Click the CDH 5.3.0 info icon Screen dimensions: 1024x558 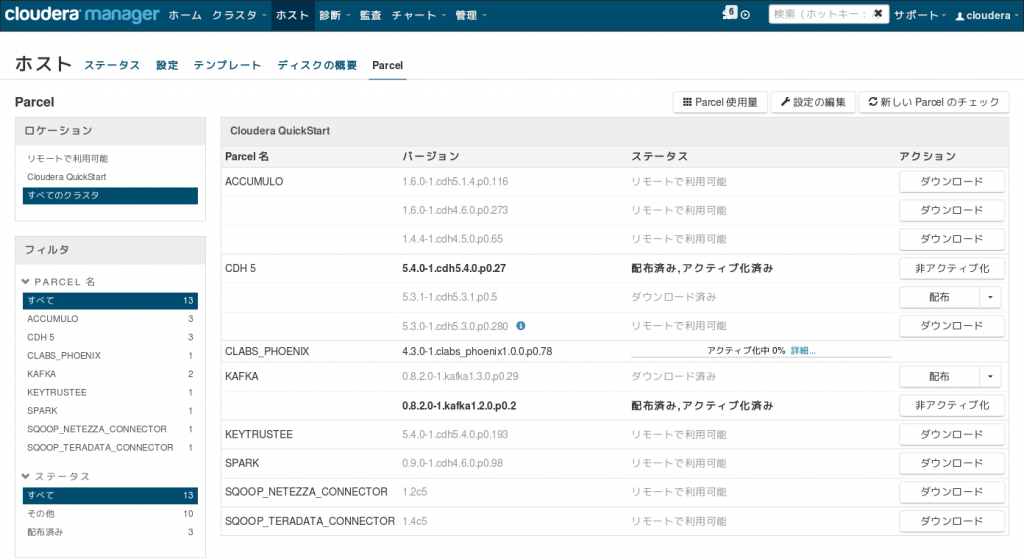click(x=520, y=325)
